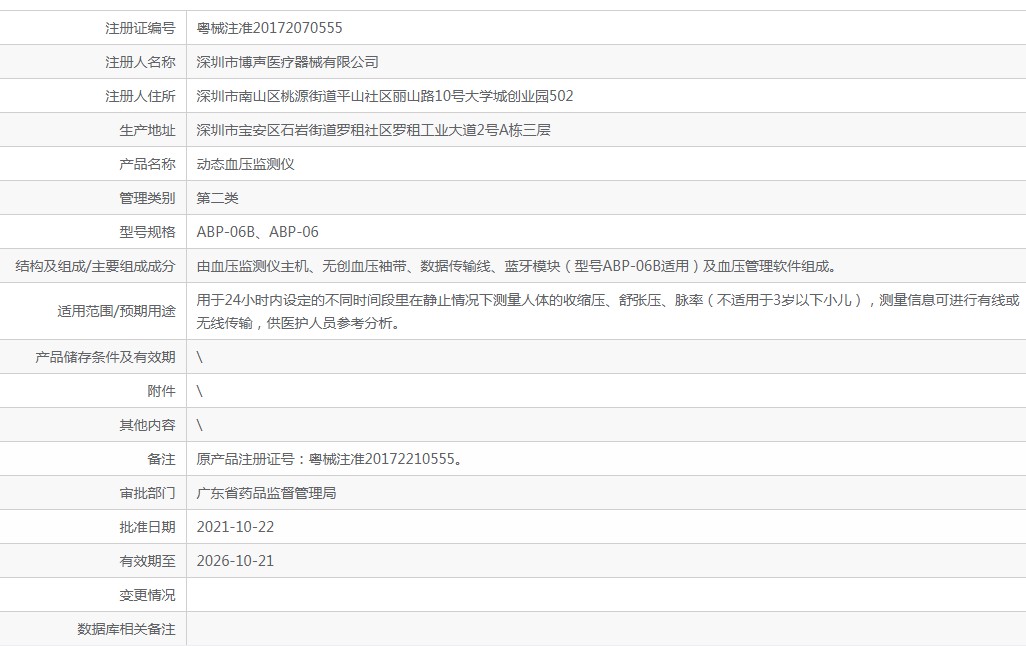Viewport: 1026px width, 646px height.
Task: Click the backslash value in 附件 row
Action: [200, 391]
